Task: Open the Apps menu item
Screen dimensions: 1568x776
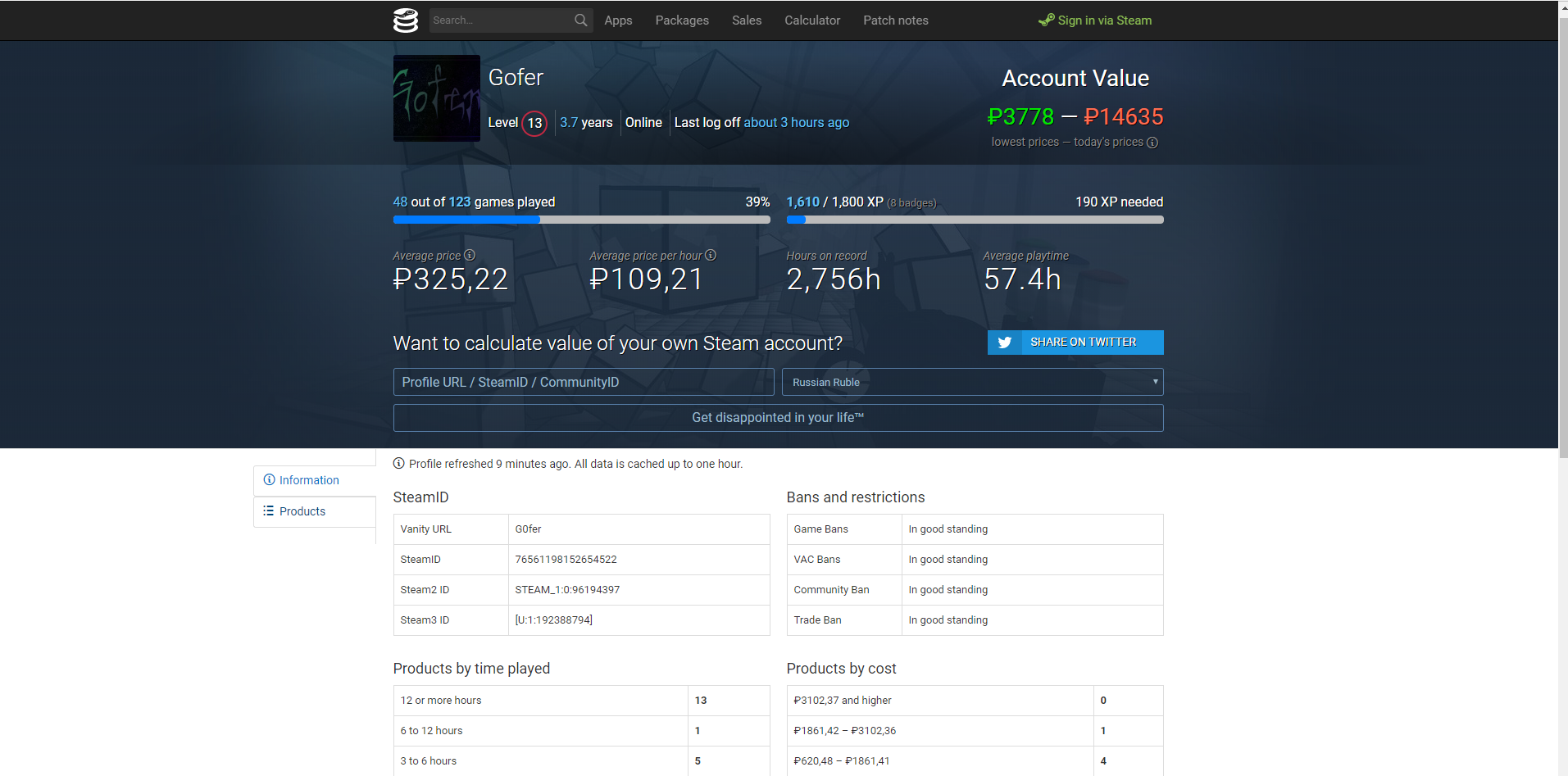Action: coord(618,20)
